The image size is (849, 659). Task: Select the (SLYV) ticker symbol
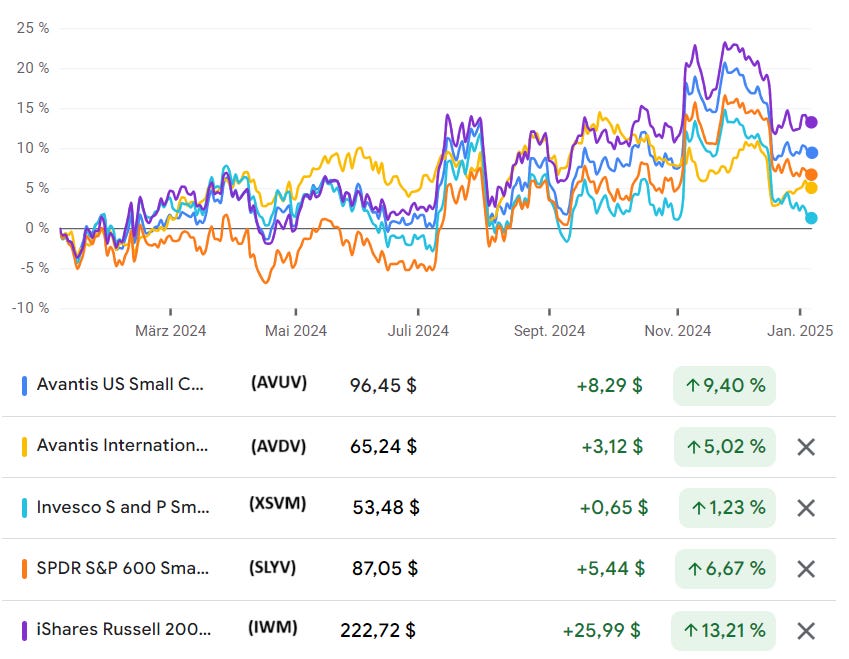[x=272, y=567]
